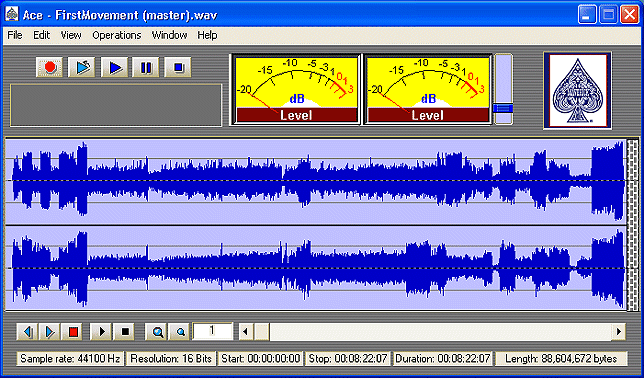Viewport: 644px width, 378px height.
Task: Click in the lower channel waveform
Action: point(315,268)
